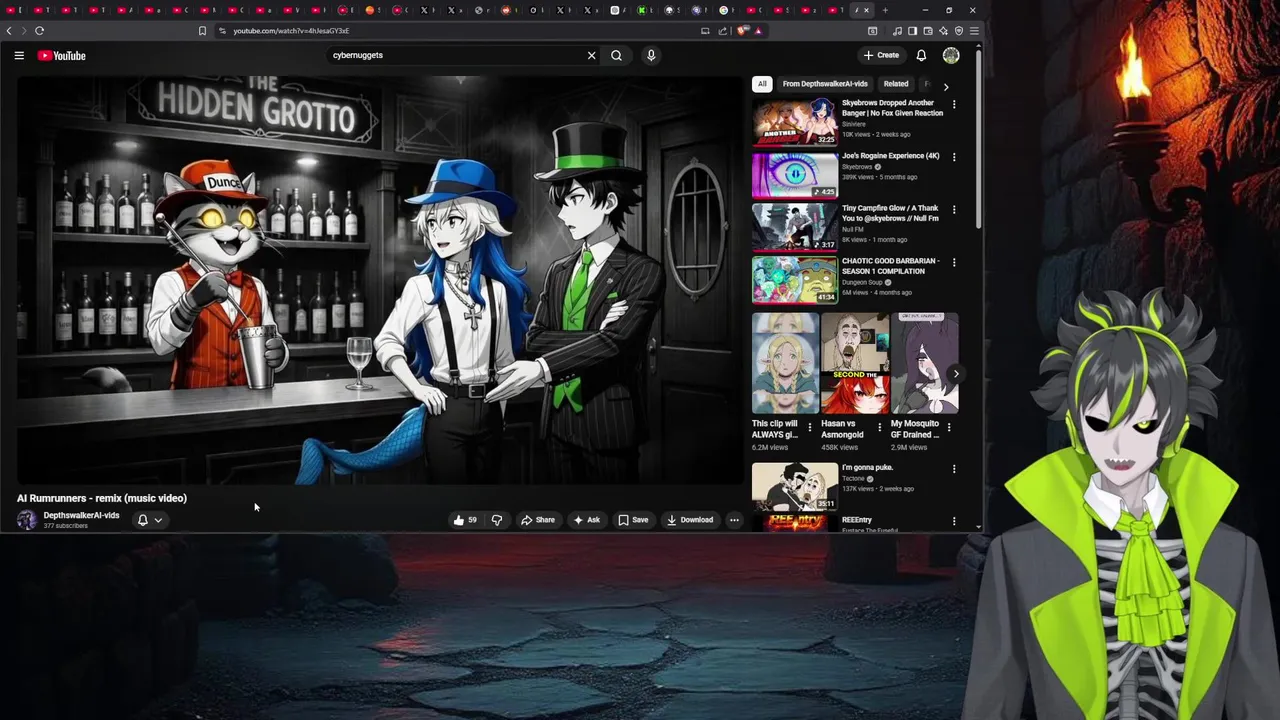Open the account avatar menu
Viewport: 1280px width, 720px height.
[x=951, y=55]
